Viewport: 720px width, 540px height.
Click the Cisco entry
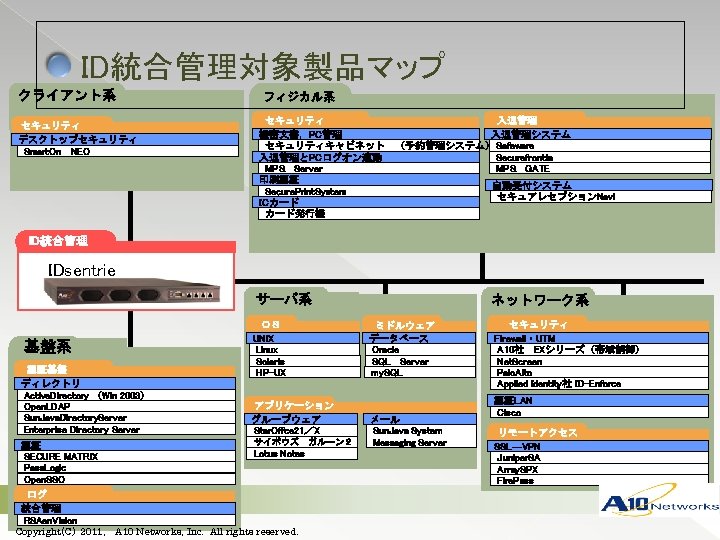coord(600,412)
